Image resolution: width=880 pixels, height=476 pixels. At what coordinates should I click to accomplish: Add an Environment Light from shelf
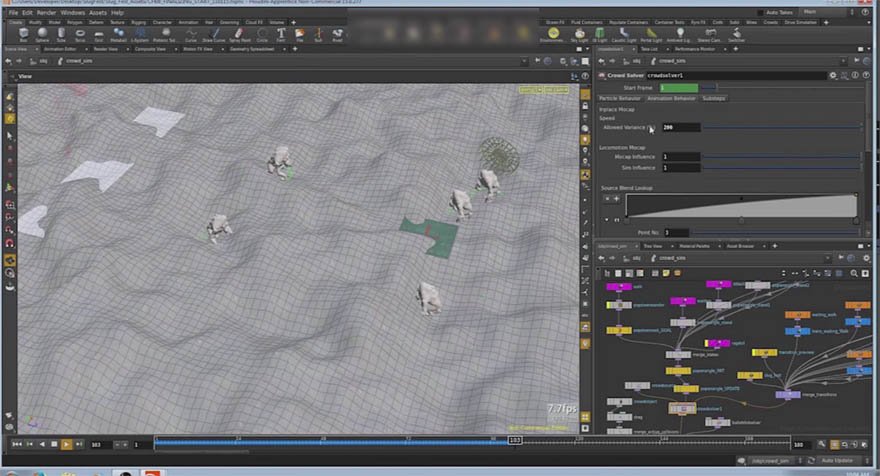553,35
